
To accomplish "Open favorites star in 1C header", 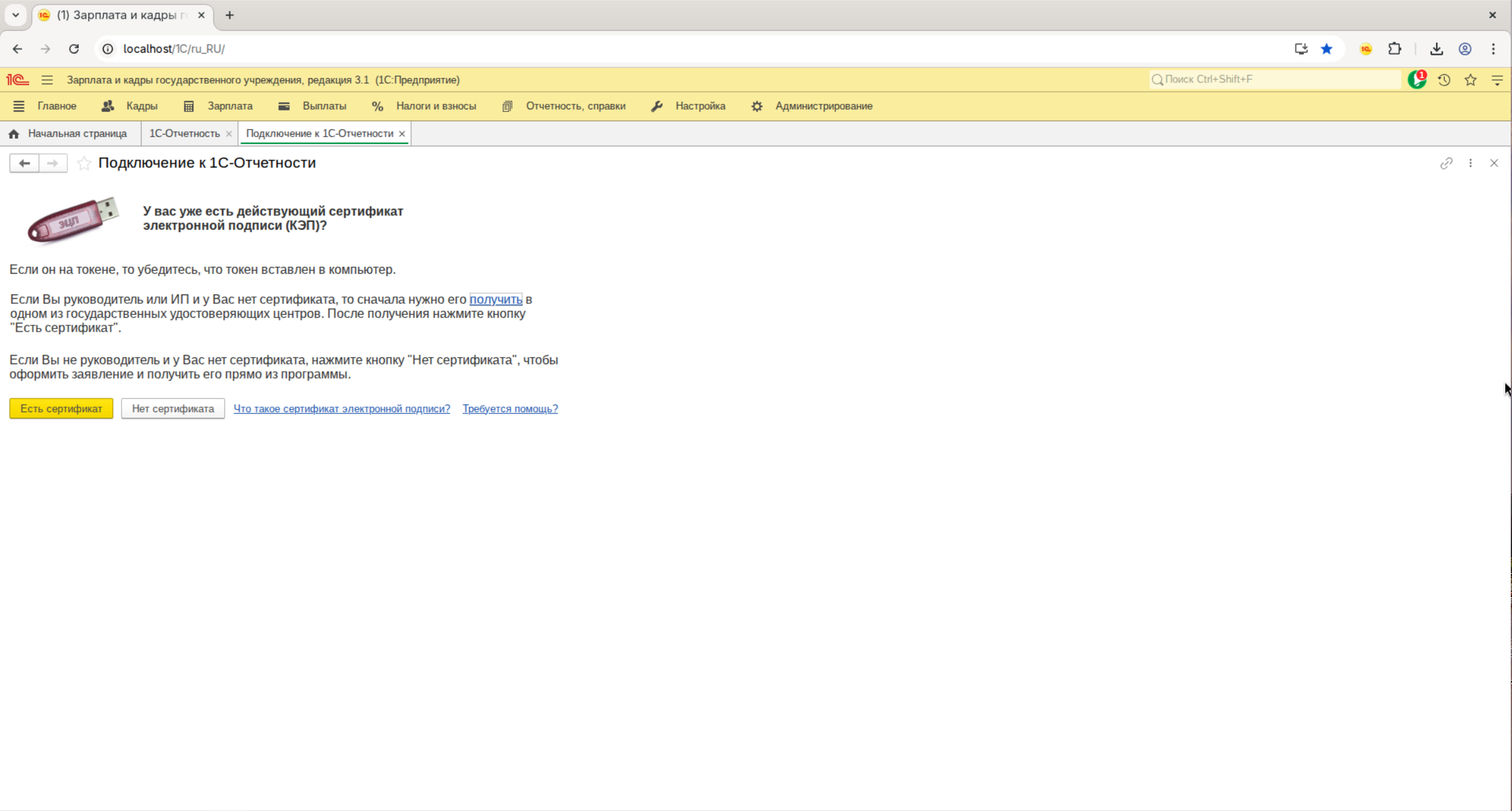I will click(1470, 80).
